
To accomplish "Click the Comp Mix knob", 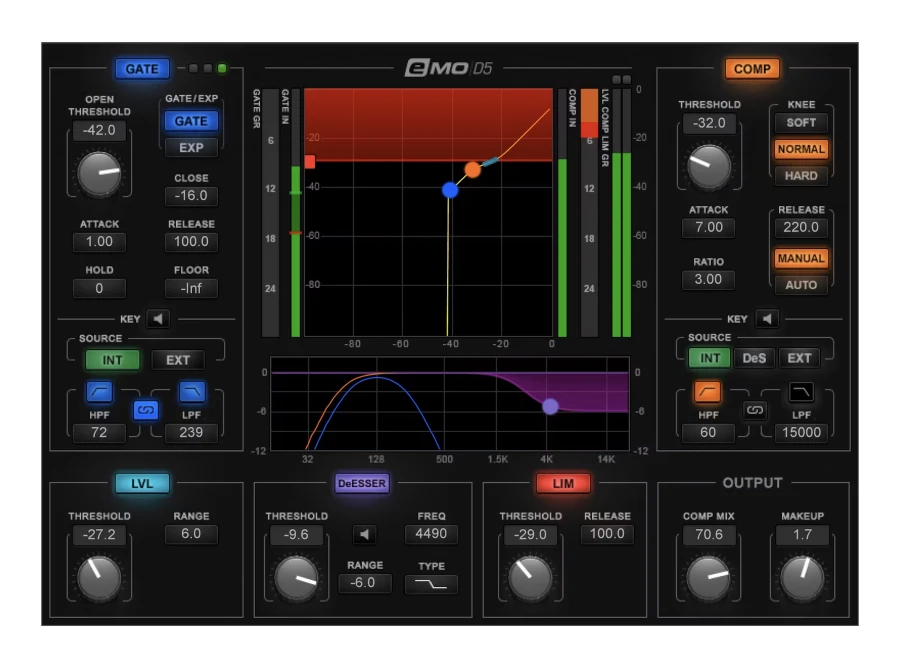I will (x=709, y=577).
